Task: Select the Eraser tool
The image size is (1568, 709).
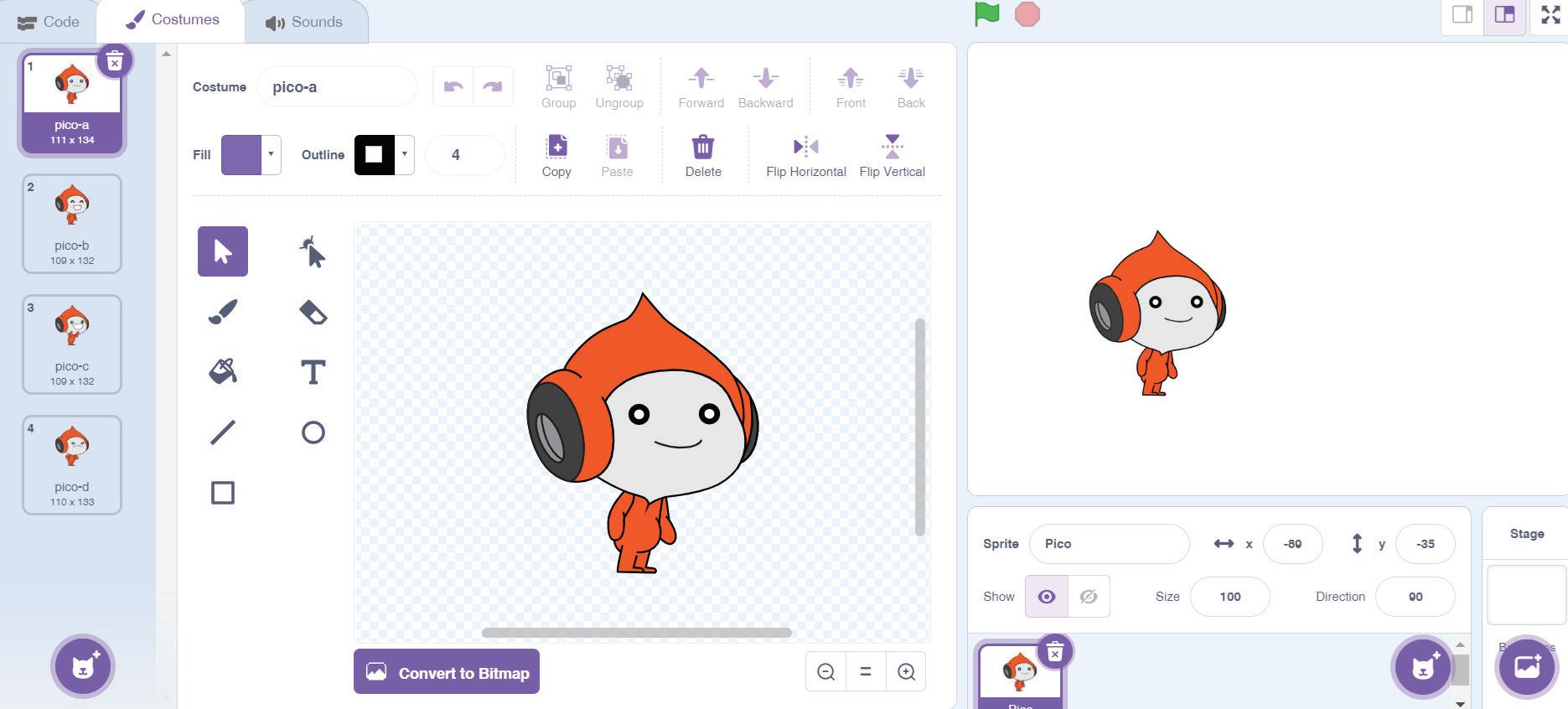Action: tap(313, 312)
